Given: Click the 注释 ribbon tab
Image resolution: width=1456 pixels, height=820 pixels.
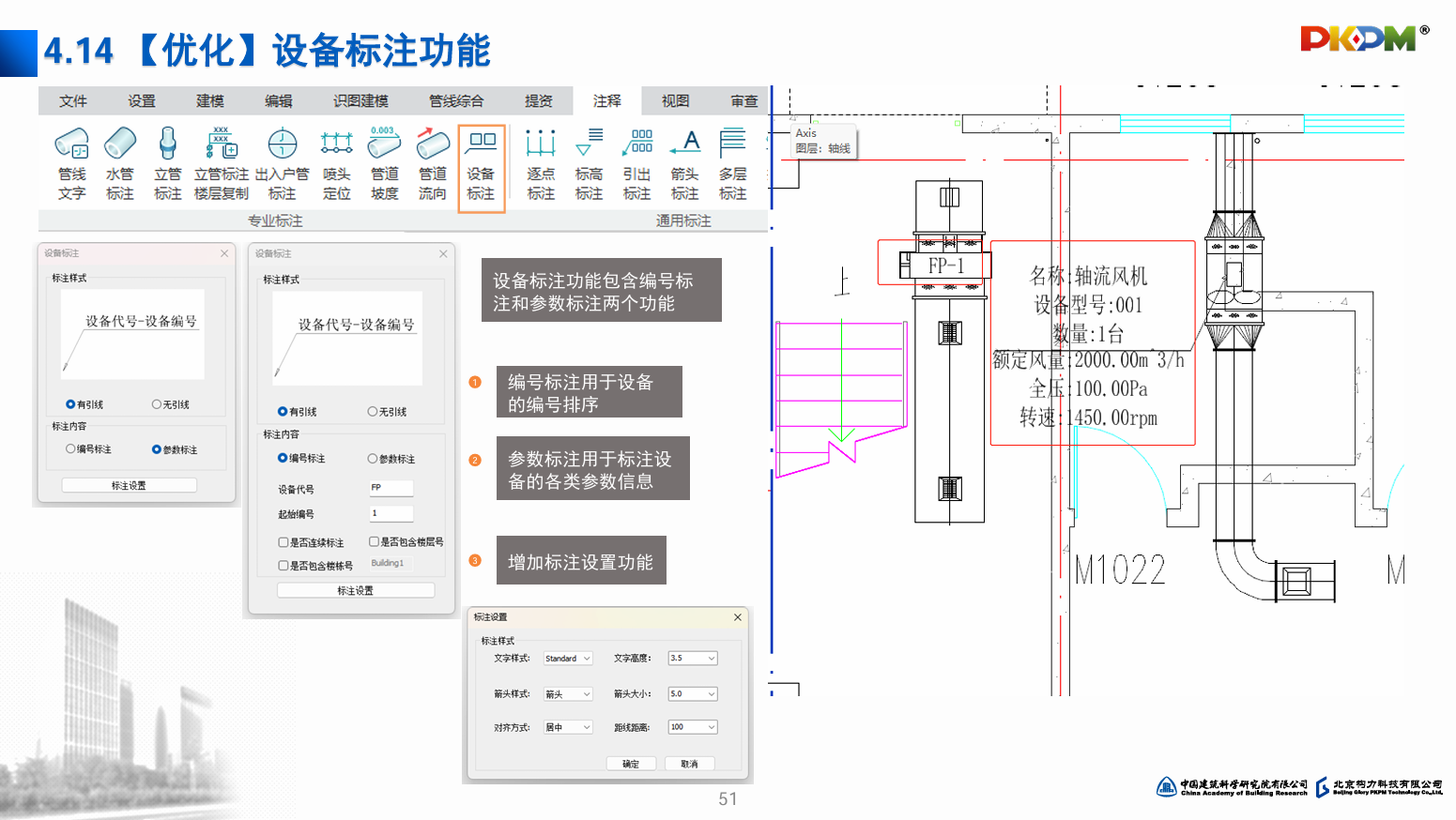Looking at the screenshot, I should tap(607, 100).
